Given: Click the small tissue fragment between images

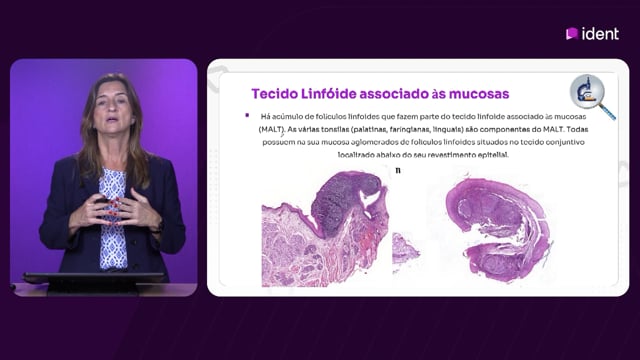Looking at the screenshot, I should [404, 250].
